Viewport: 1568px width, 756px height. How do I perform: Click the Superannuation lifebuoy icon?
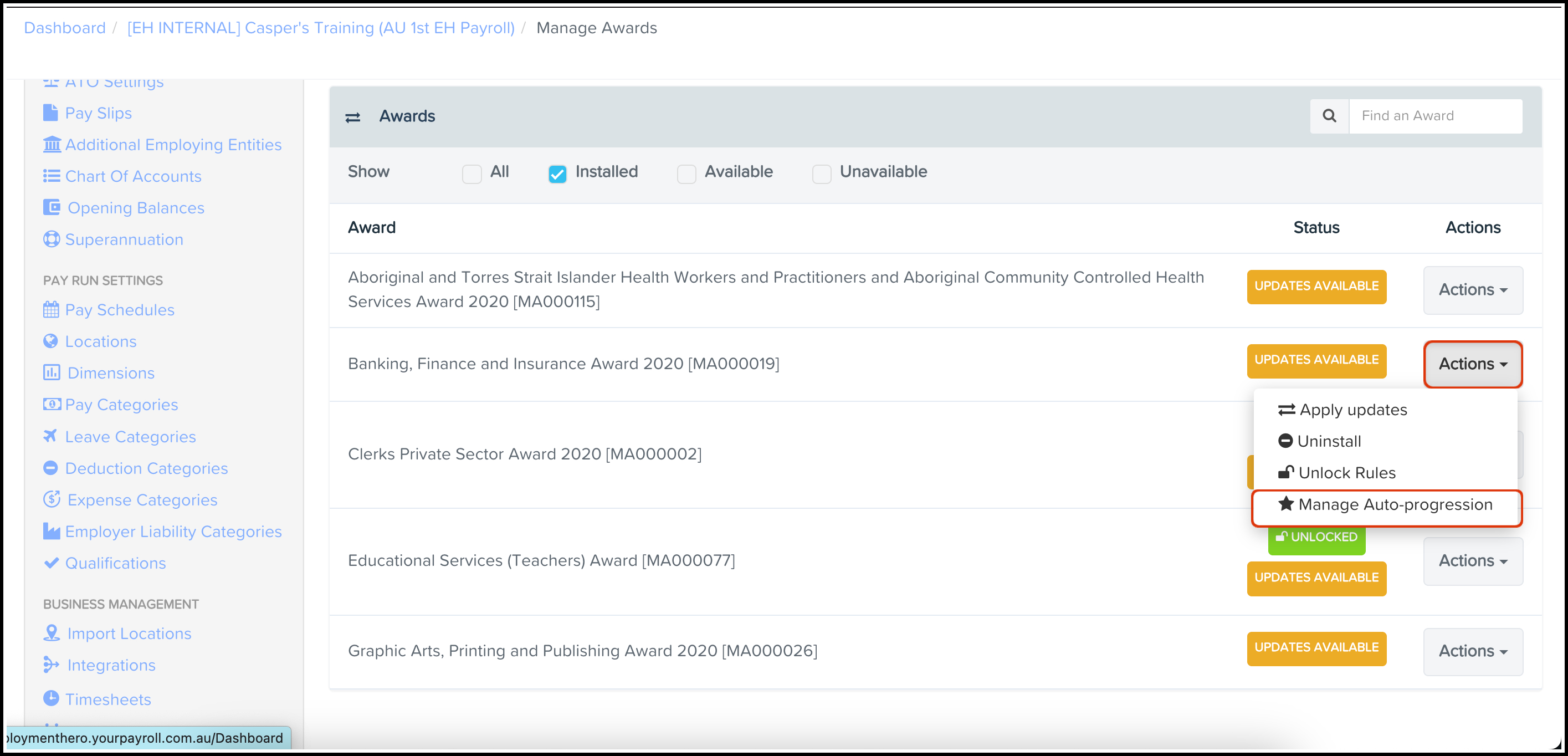(51, 239)
